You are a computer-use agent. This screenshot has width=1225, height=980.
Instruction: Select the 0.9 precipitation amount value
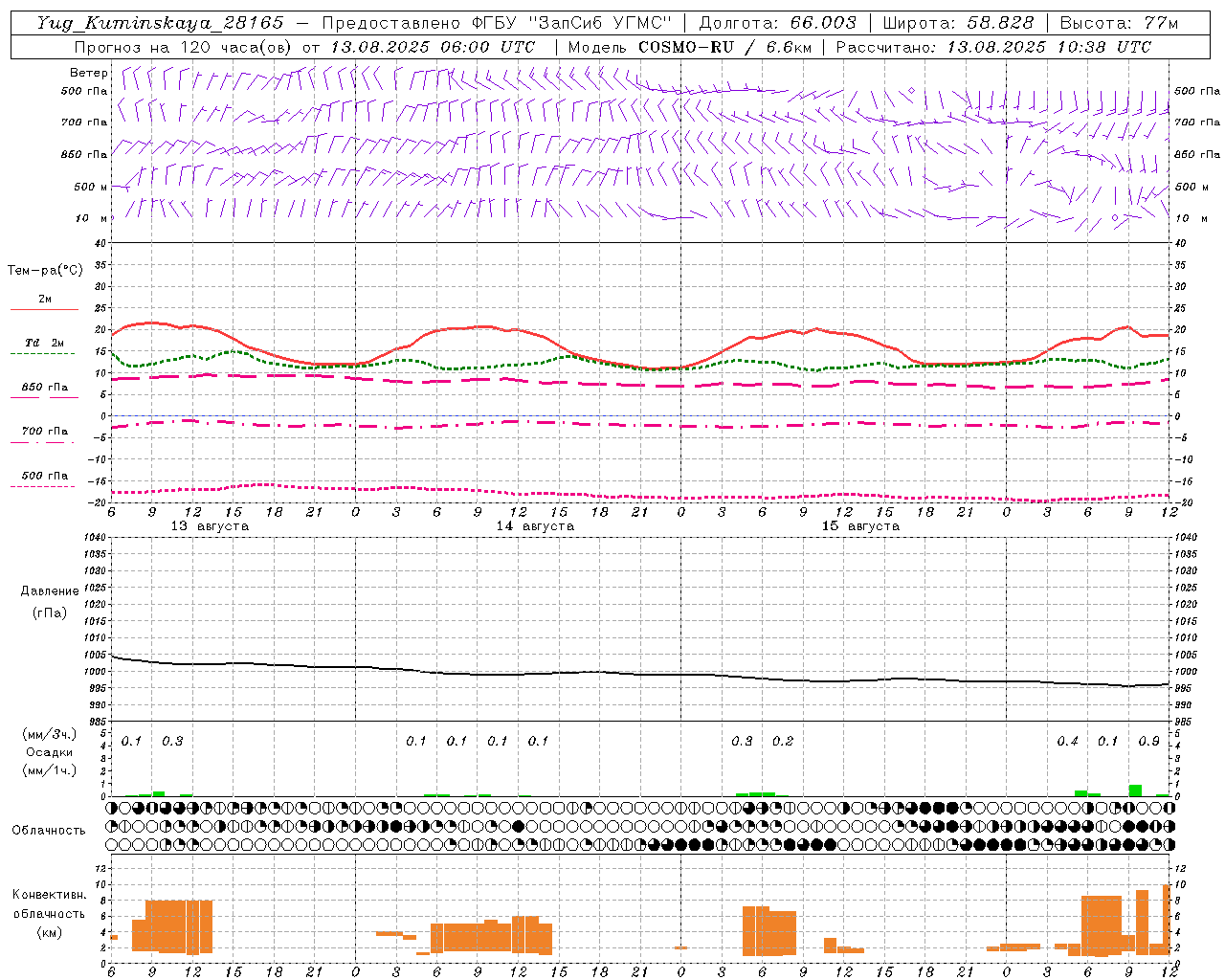pos(1149,742)
